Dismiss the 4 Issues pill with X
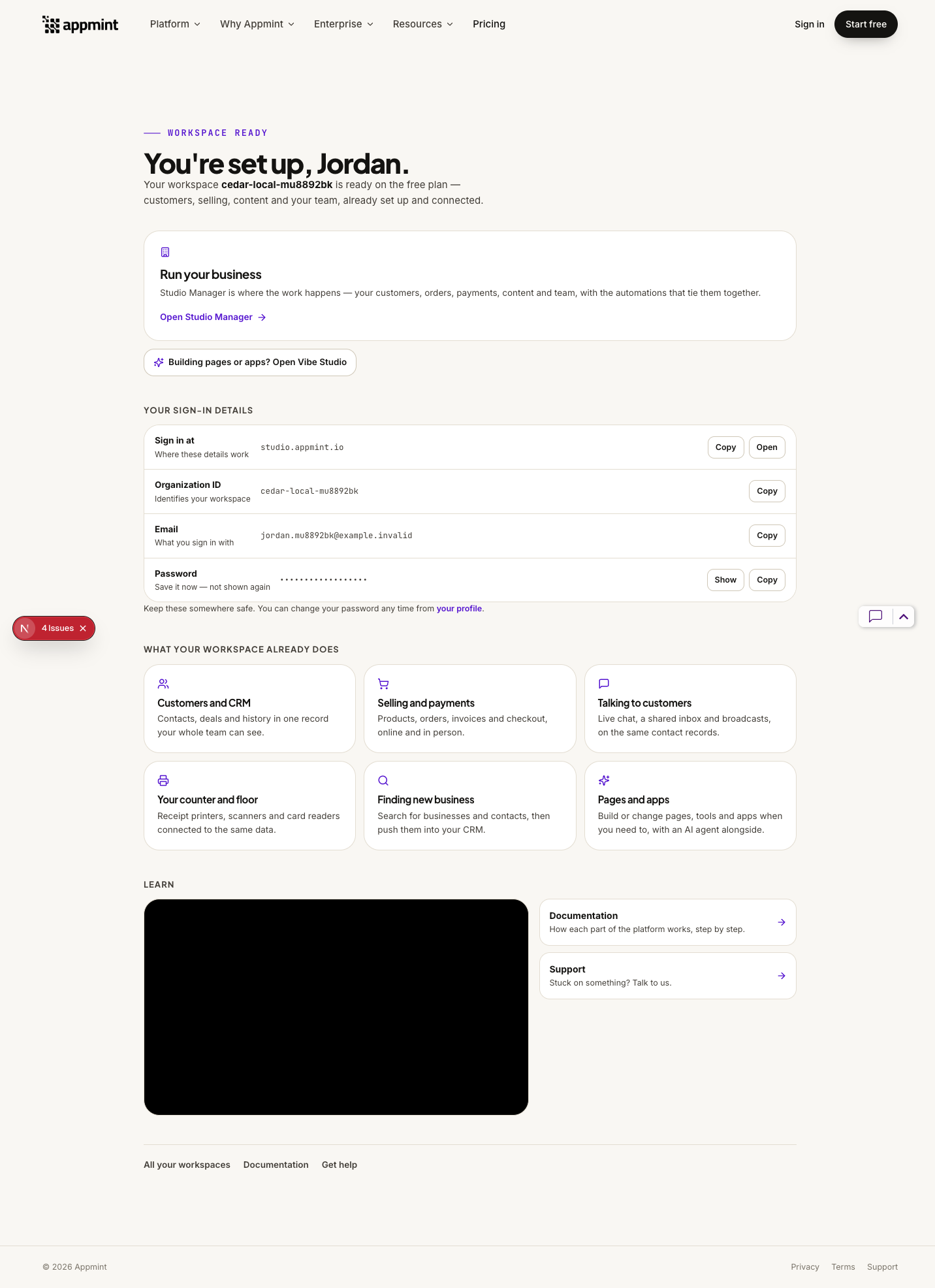 click(x=83, y=628)
